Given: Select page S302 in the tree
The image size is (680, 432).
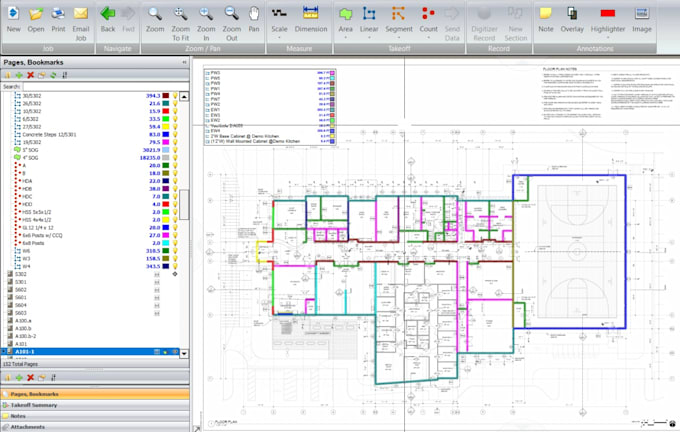Looking at the screenshot, I should click(20, 274).
